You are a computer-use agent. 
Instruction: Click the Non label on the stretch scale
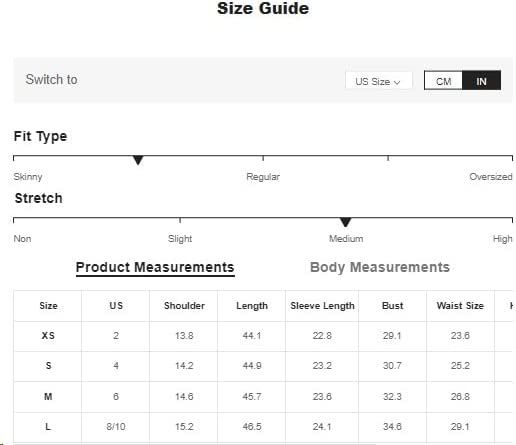tap(22, 239)
